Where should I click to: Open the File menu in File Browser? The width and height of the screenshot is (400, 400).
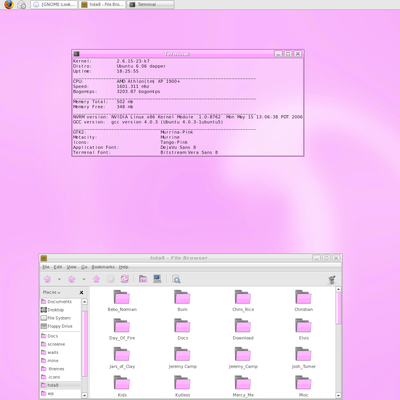pyautogui.click(x=46, y=267)
